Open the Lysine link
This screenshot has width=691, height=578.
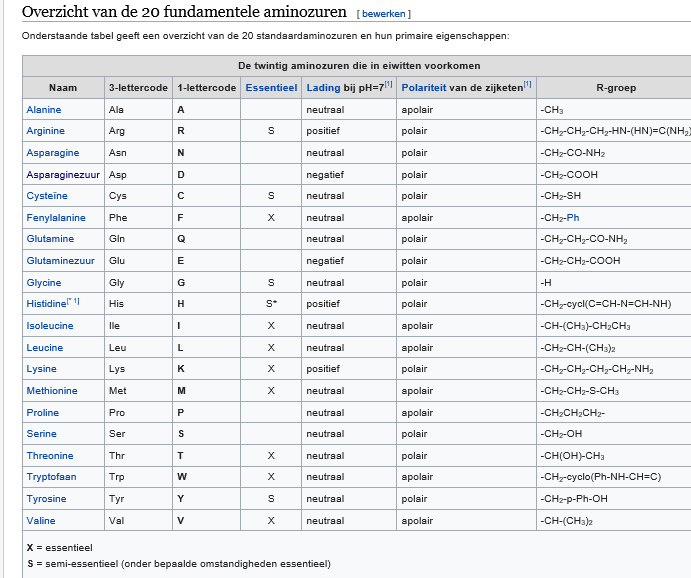click(x=41, y=369)
